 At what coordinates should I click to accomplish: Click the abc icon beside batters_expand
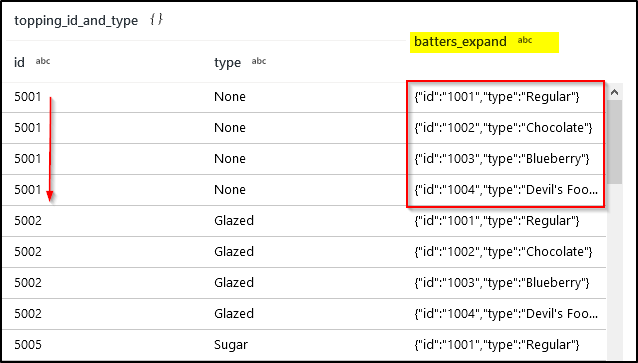pos(525,40)
